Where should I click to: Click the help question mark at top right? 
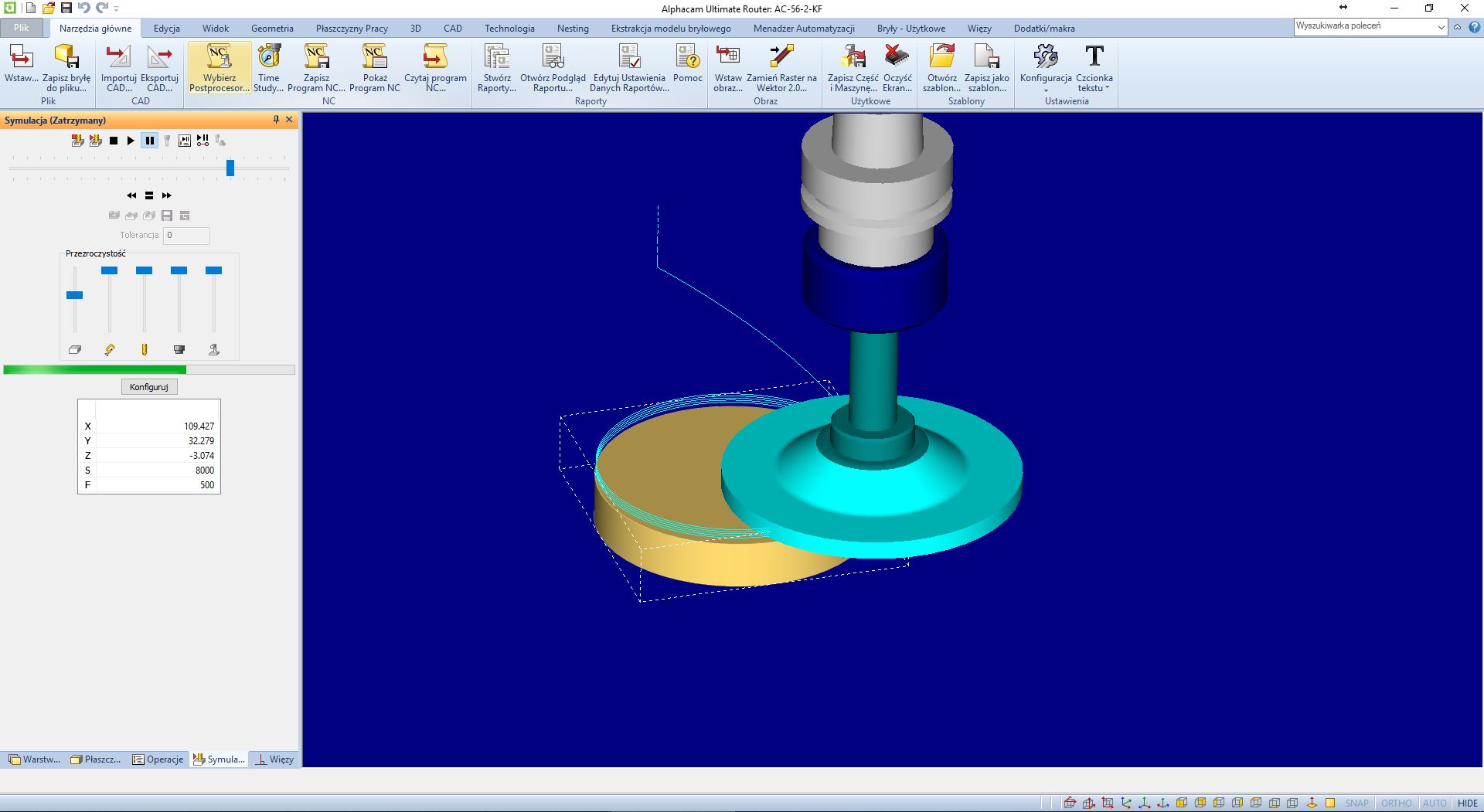pos(1474,27)
